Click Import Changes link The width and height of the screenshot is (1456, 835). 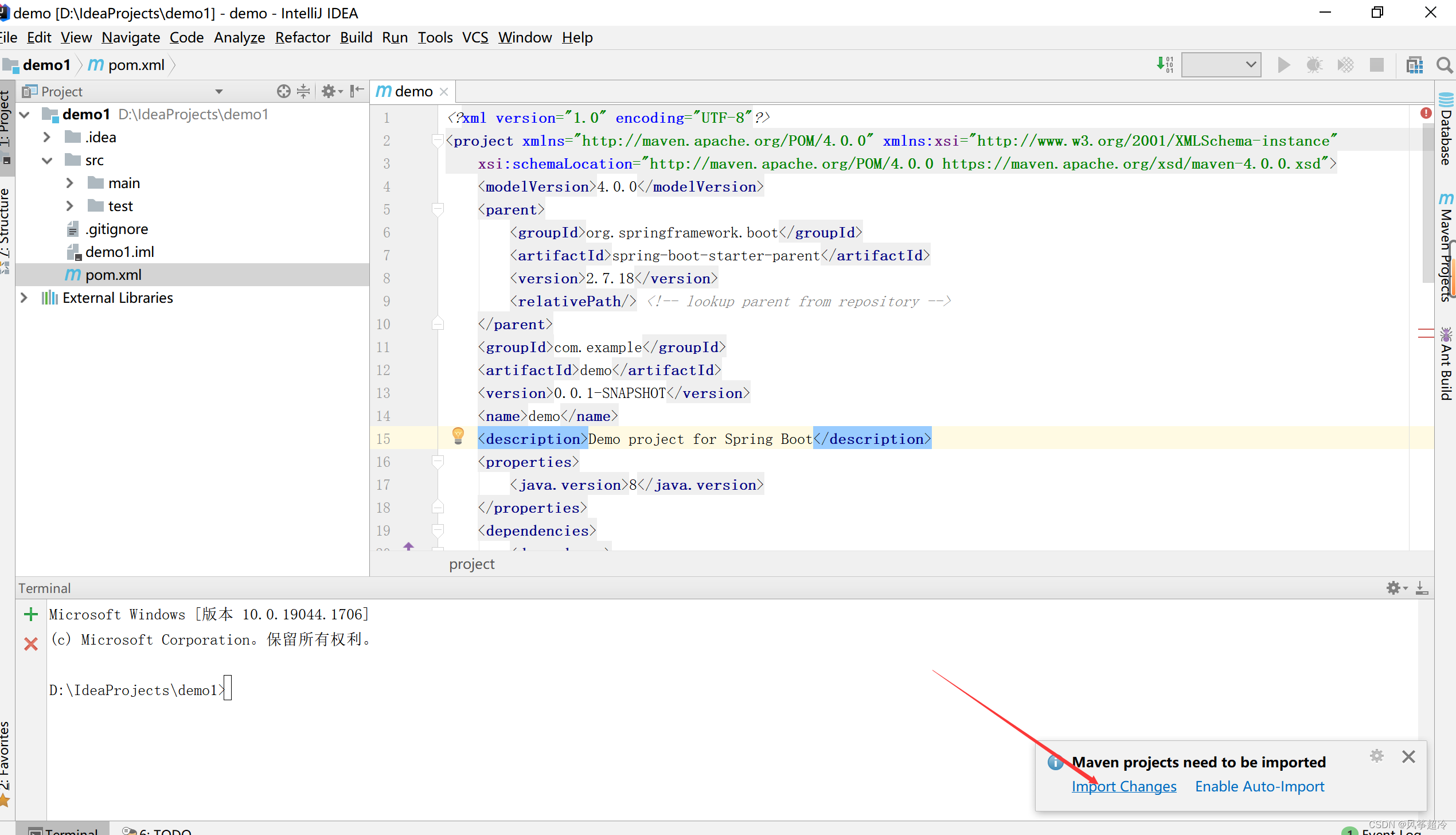(x=1123, y=786)
